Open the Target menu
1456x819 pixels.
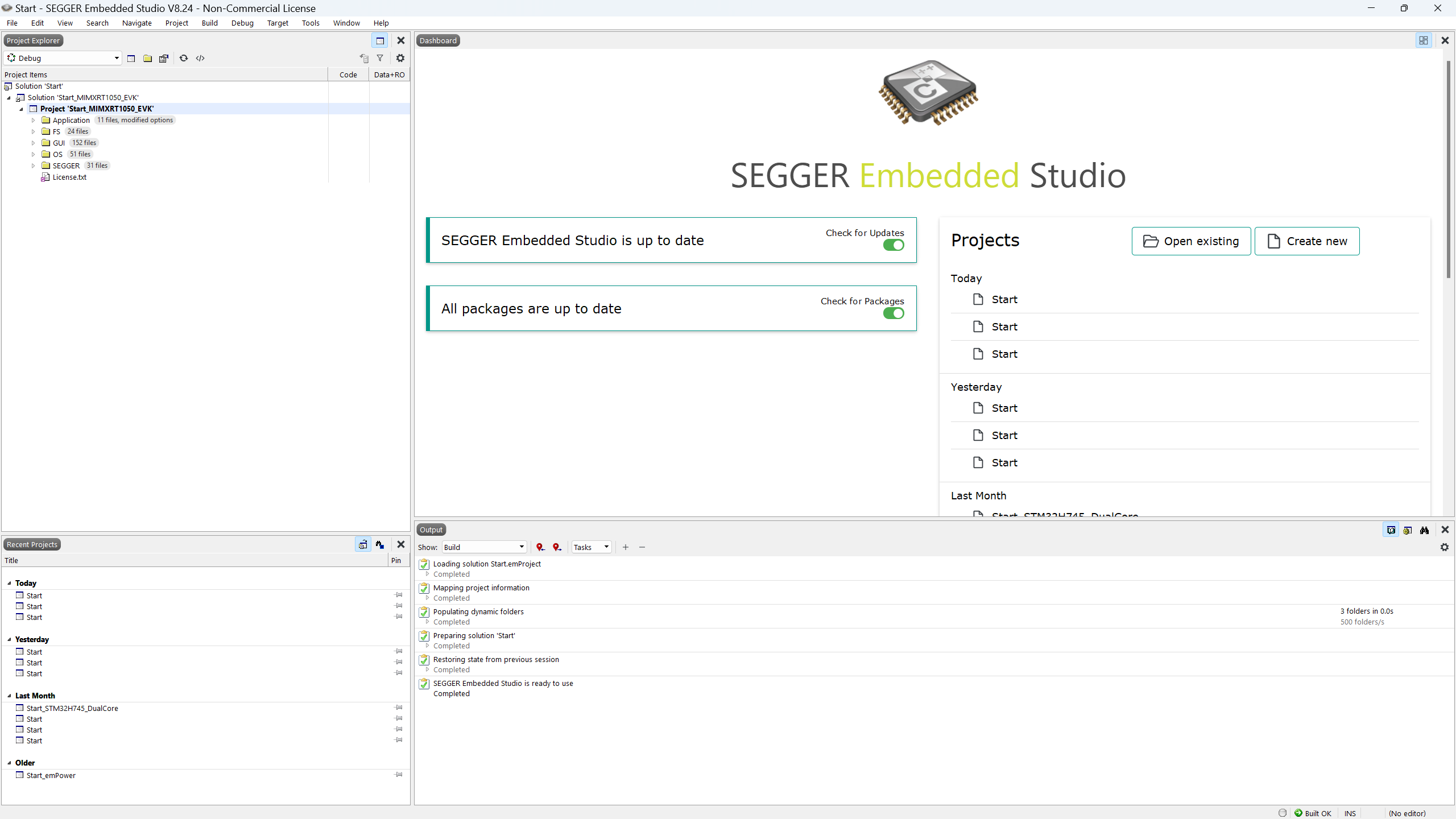[278, 23]
